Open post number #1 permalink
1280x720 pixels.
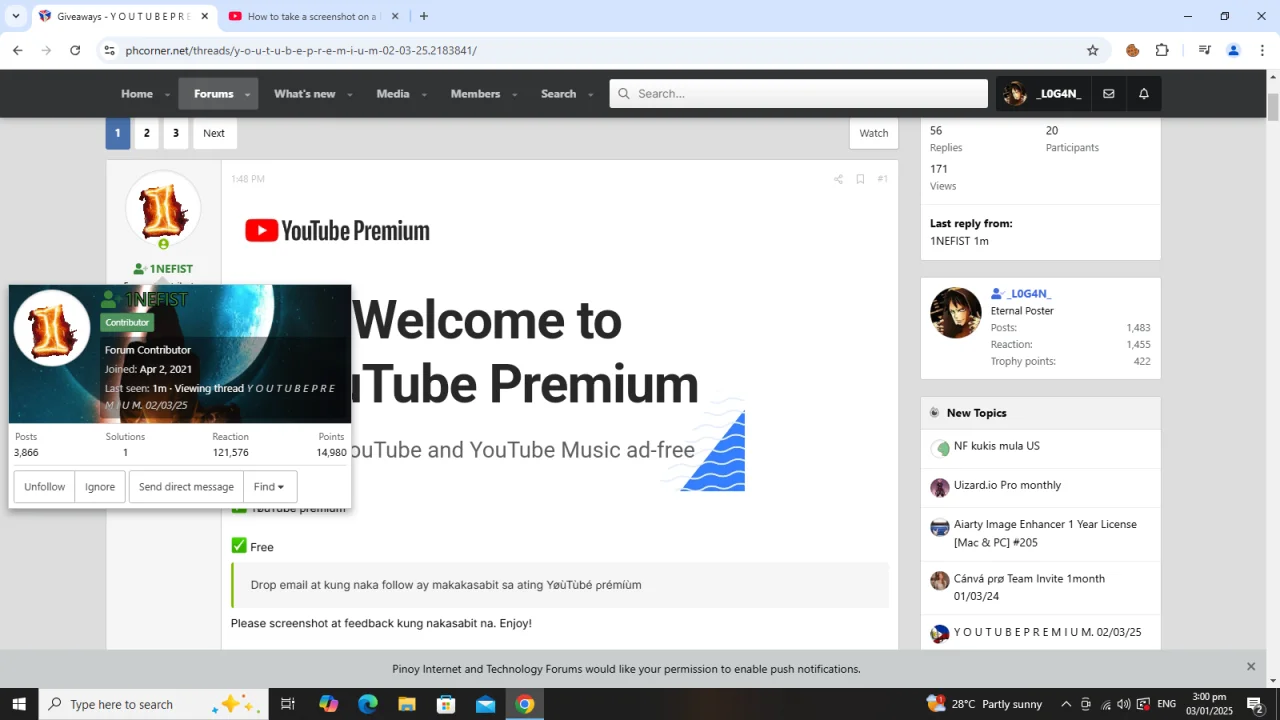click(x=882, y=179)
